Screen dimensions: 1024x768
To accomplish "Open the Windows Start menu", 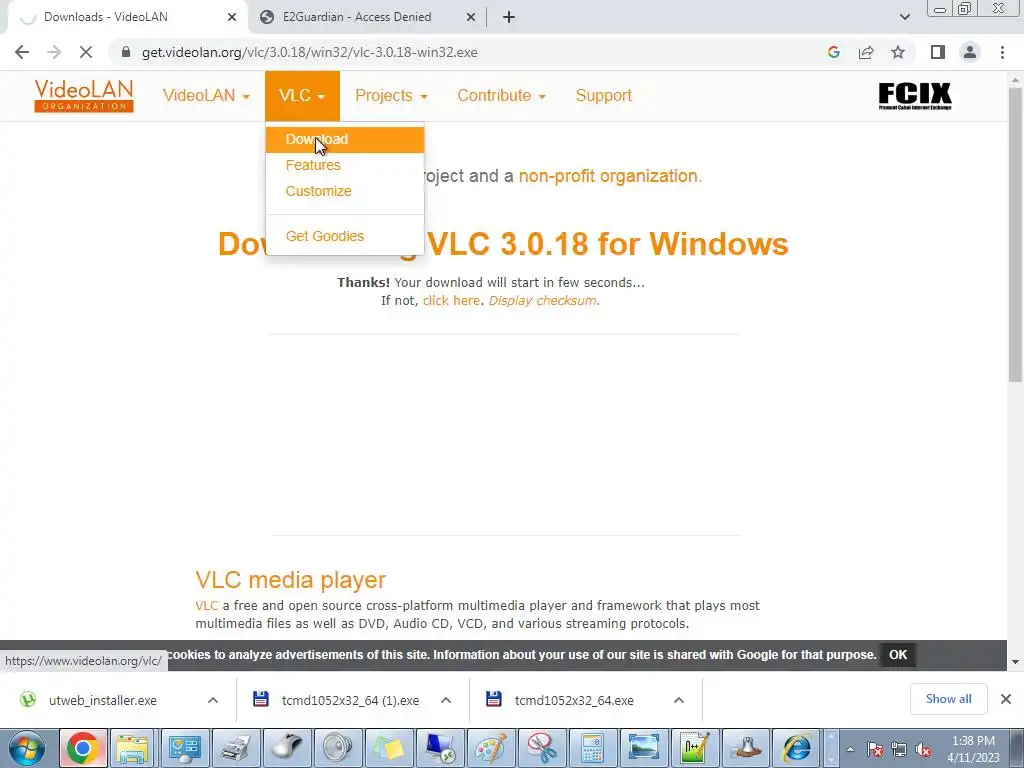I will (x=27, y=748).
